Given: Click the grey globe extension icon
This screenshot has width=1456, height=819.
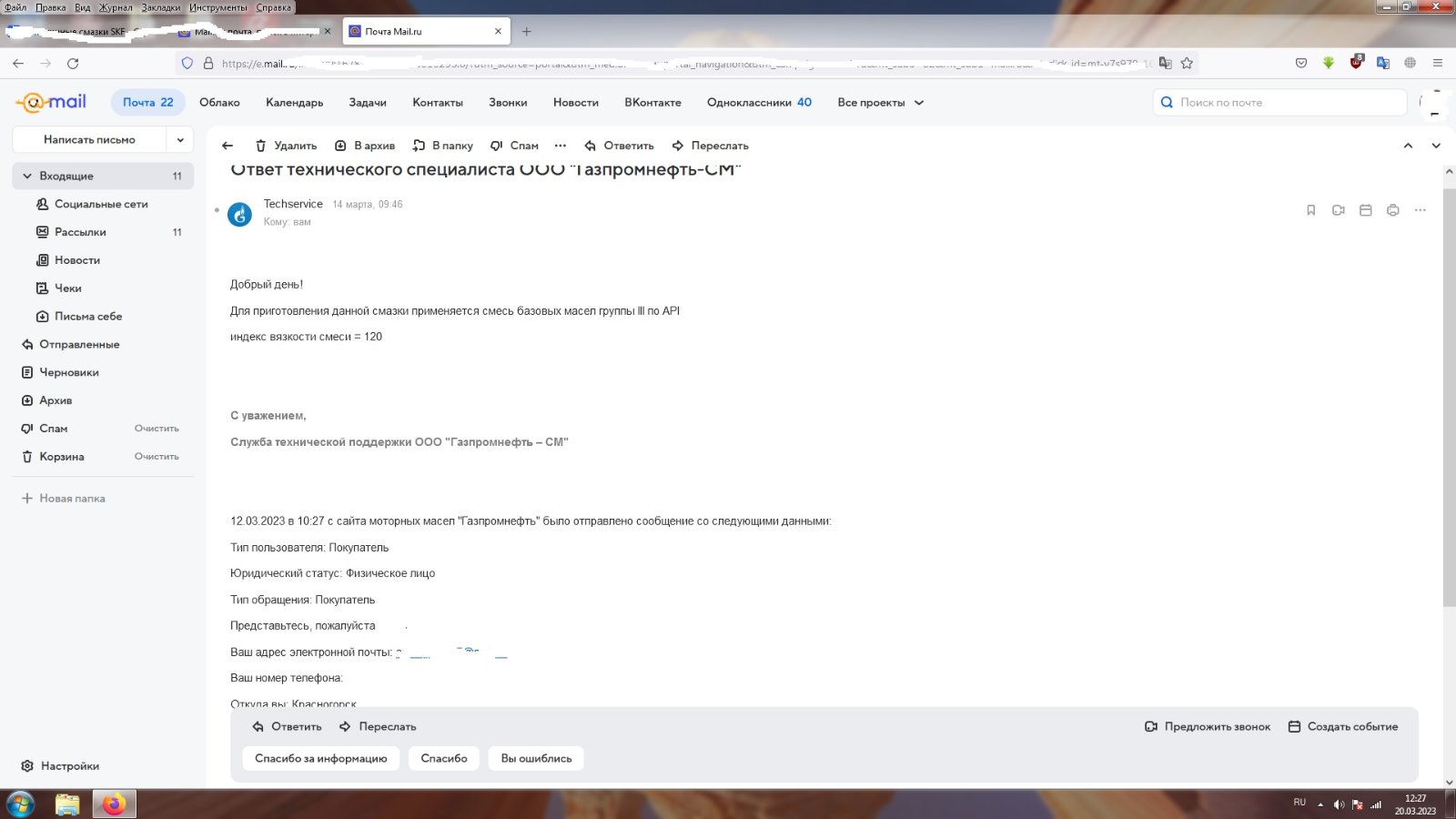Looking at the screenshot, I should click(1410, 63).
